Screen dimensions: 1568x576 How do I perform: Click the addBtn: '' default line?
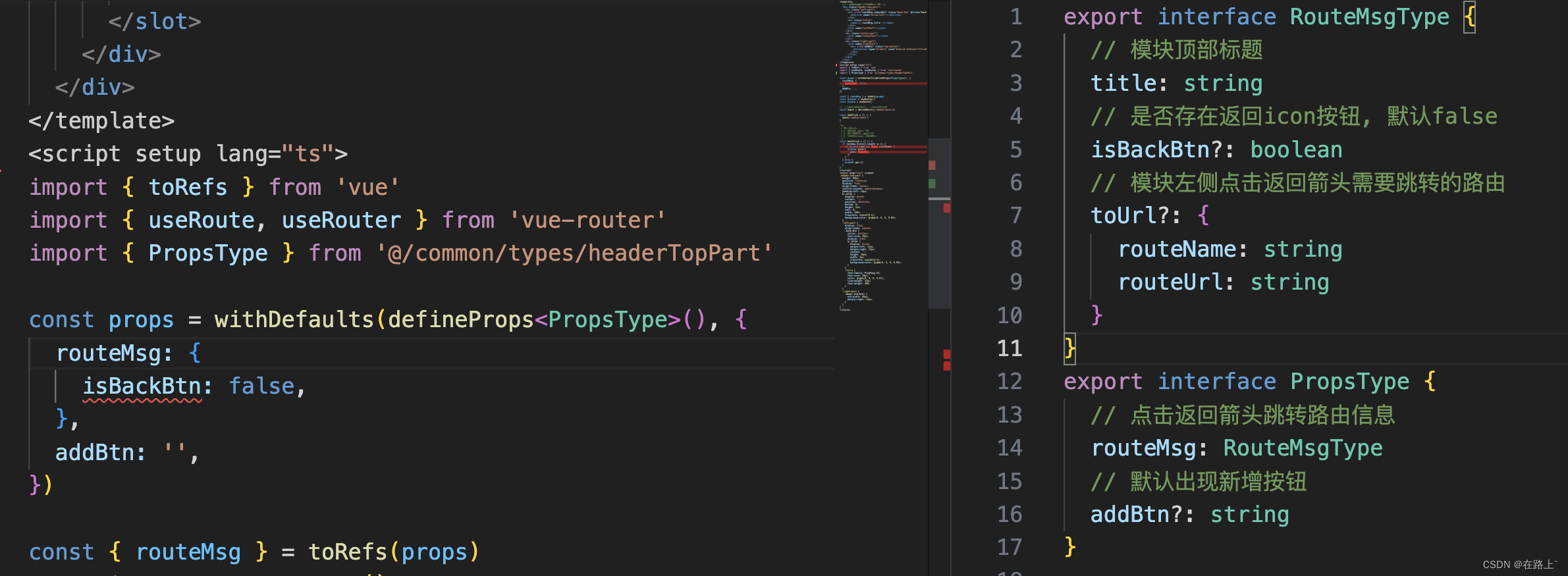[x=127, y=453]
